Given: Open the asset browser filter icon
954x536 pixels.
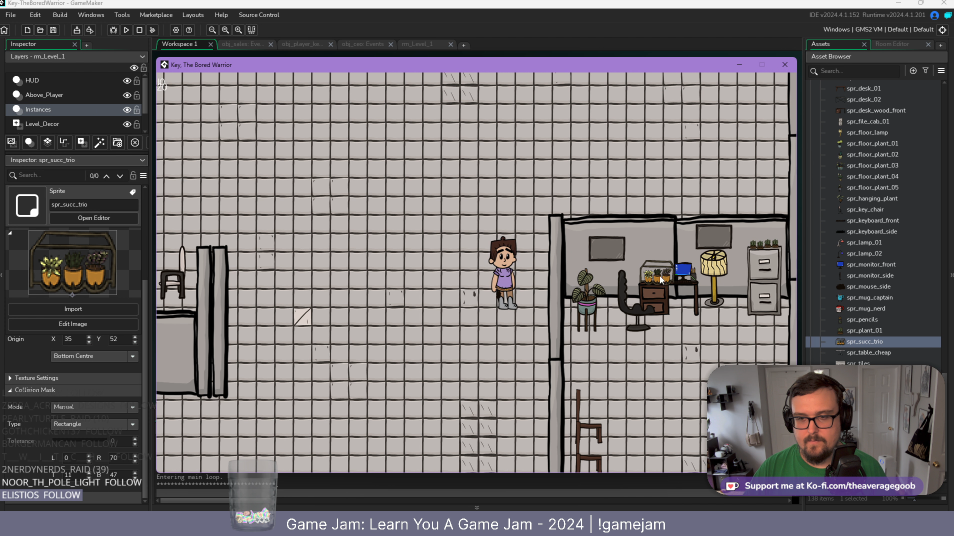Looking at the screenshot, I should pyautogui.click(x=926, y=71).
